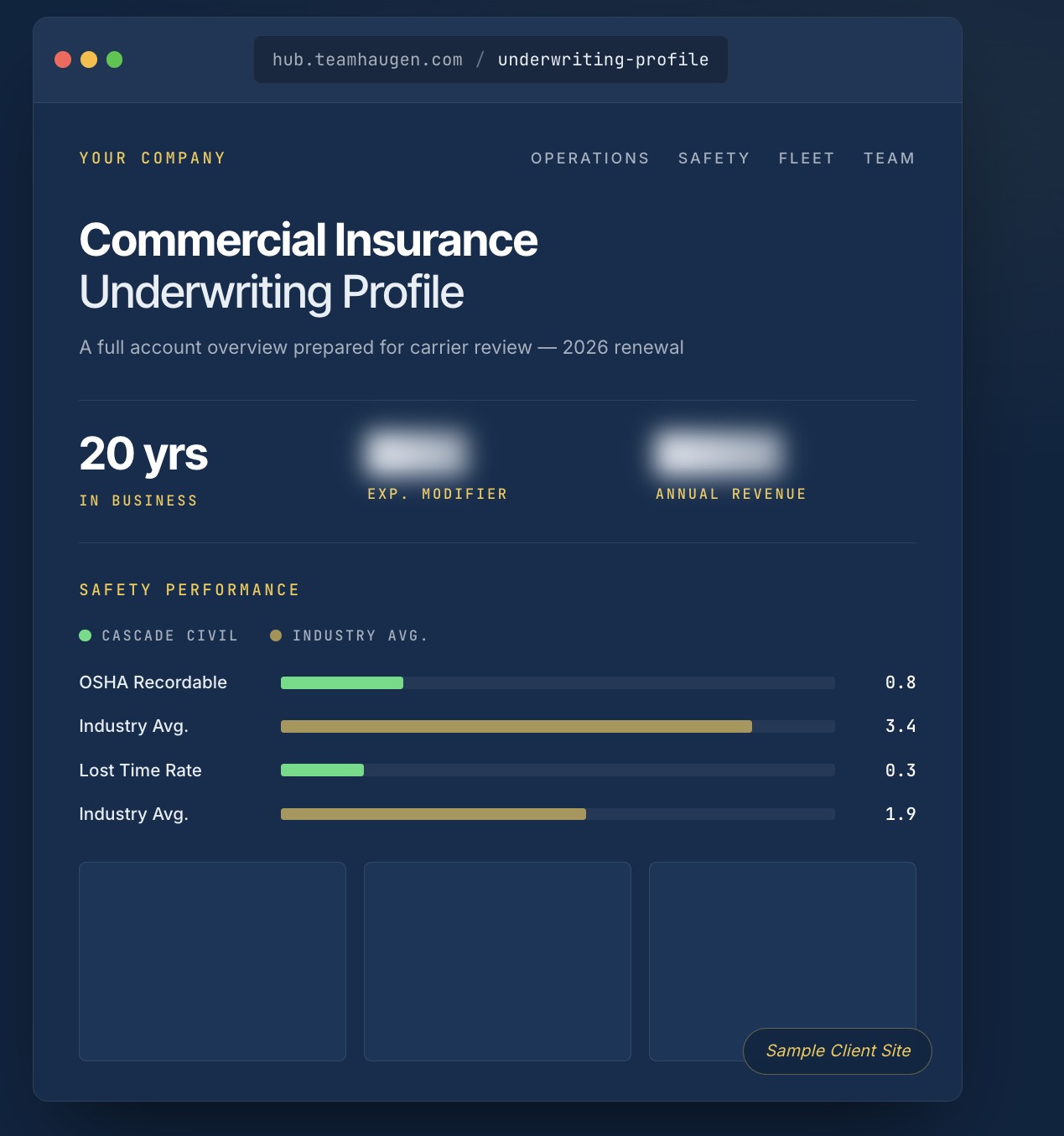The width and height of the screenshot is (1064, 1136).
Task: Open the Team nav item
Action: [889, 158]
